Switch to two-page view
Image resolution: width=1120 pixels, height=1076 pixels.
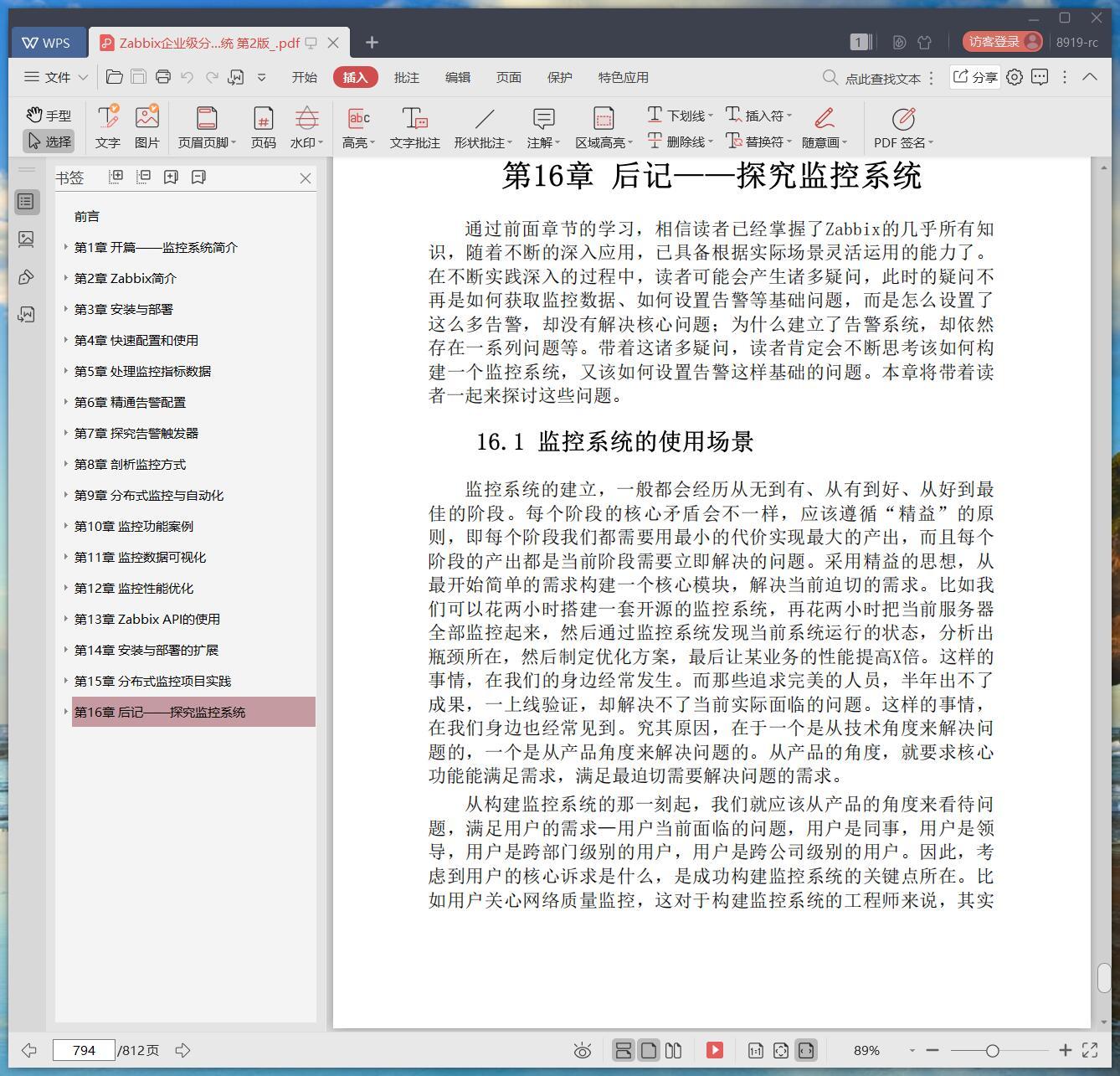tap(673, 1050)
